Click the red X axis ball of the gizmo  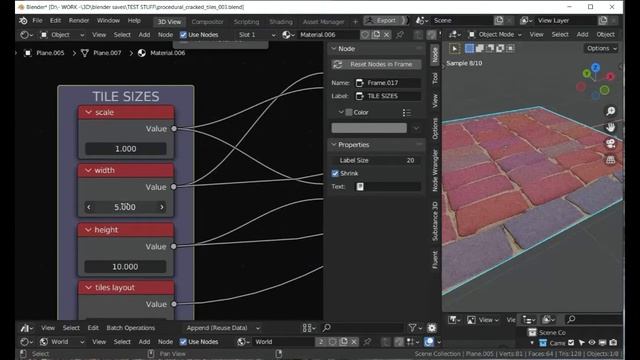[610, 76]
